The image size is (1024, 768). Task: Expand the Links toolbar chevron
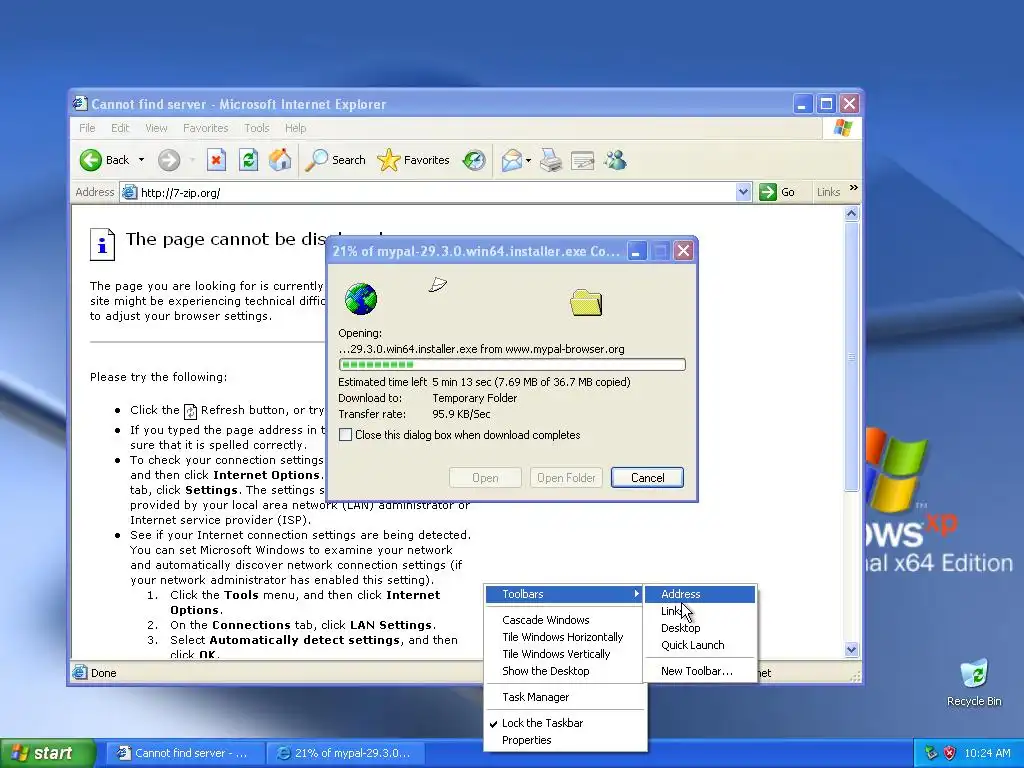854,188
